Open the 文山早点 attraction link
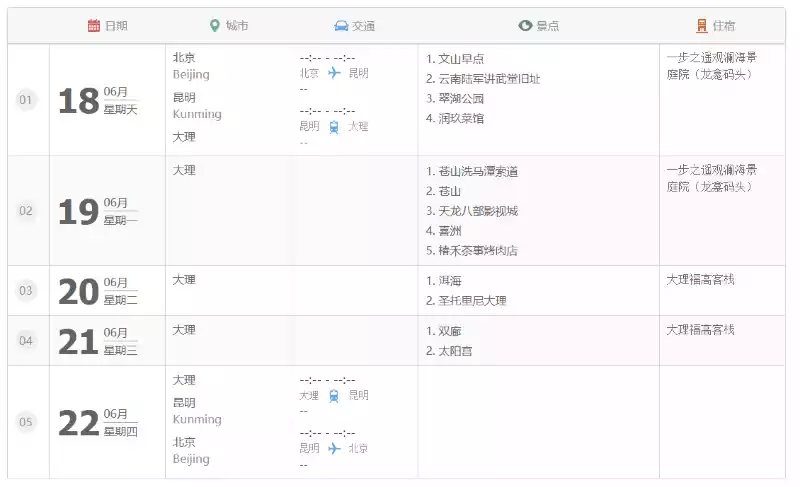The width and height of the screenshot is (800, 487). click(460, 59)
